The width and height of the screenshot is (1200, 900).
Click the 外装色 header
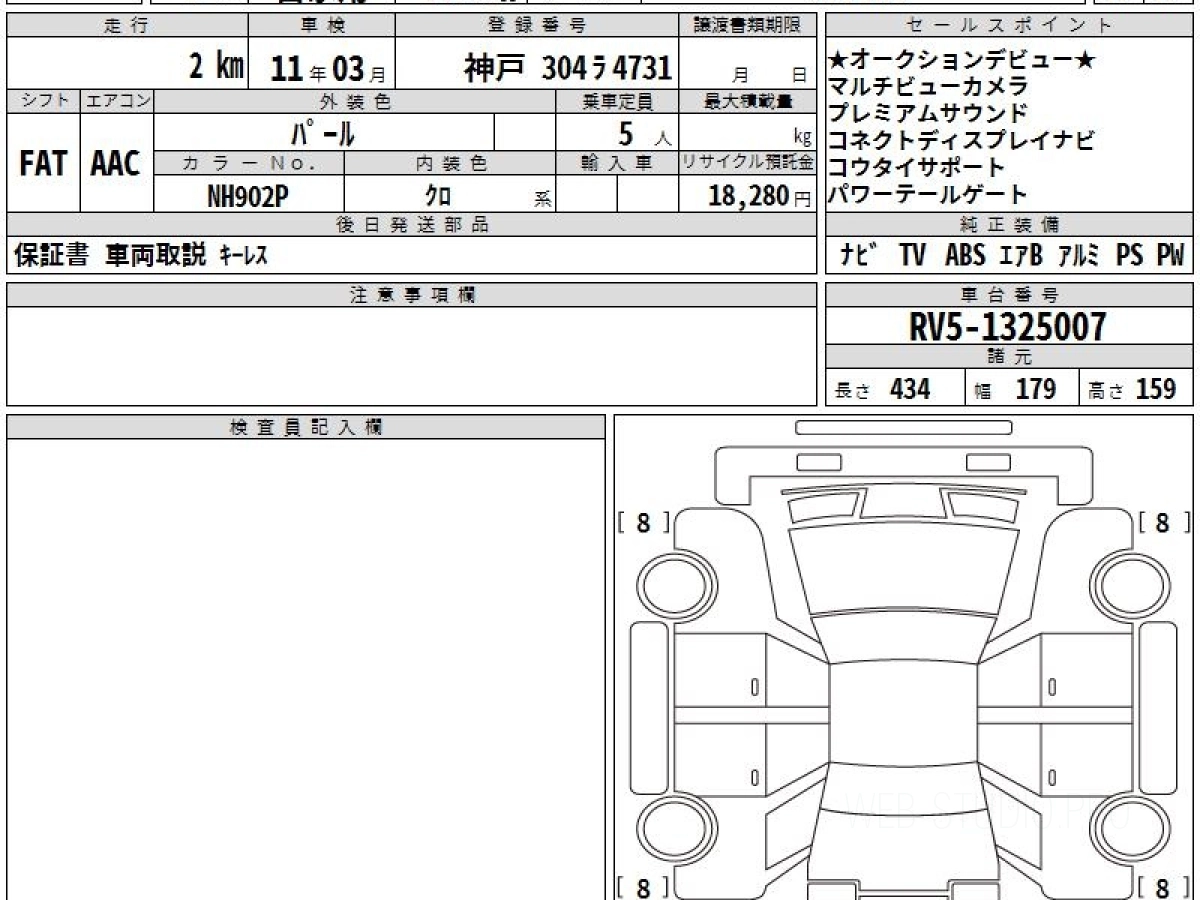(x=355, y=101)
